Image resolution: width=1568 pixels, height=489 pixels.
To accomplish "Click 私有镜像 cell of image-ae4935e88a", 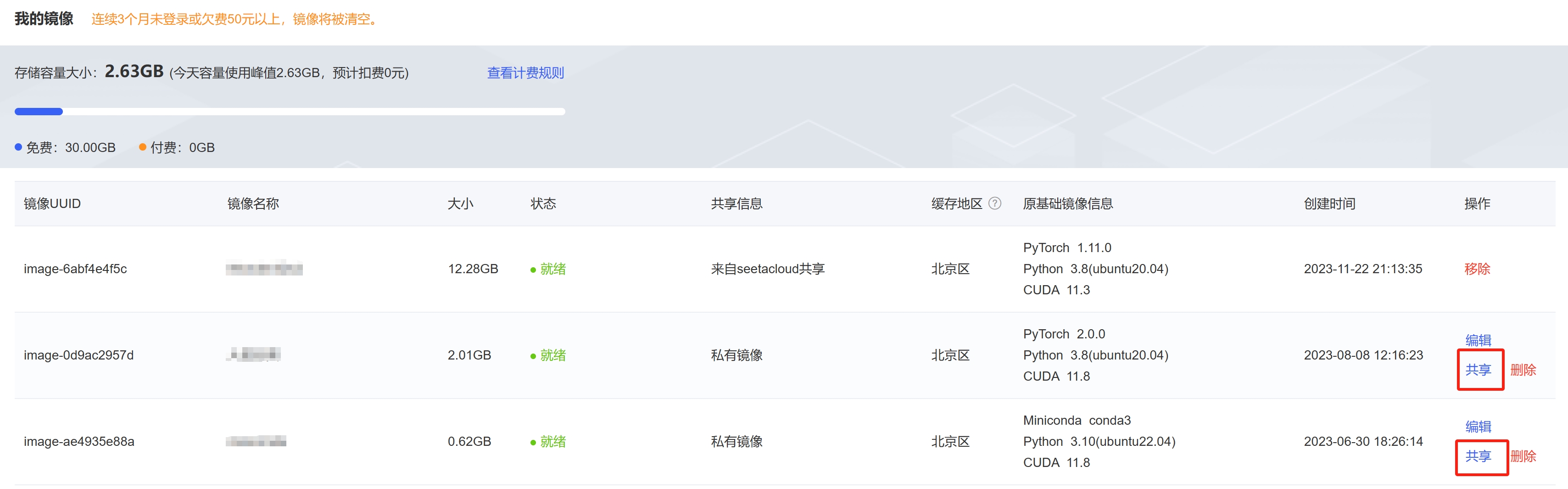I will (x=737, y=442).
